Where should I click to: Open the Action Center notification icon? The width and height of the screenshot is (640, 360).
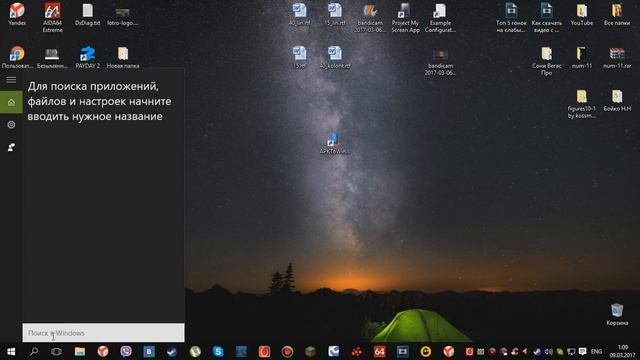582,351
